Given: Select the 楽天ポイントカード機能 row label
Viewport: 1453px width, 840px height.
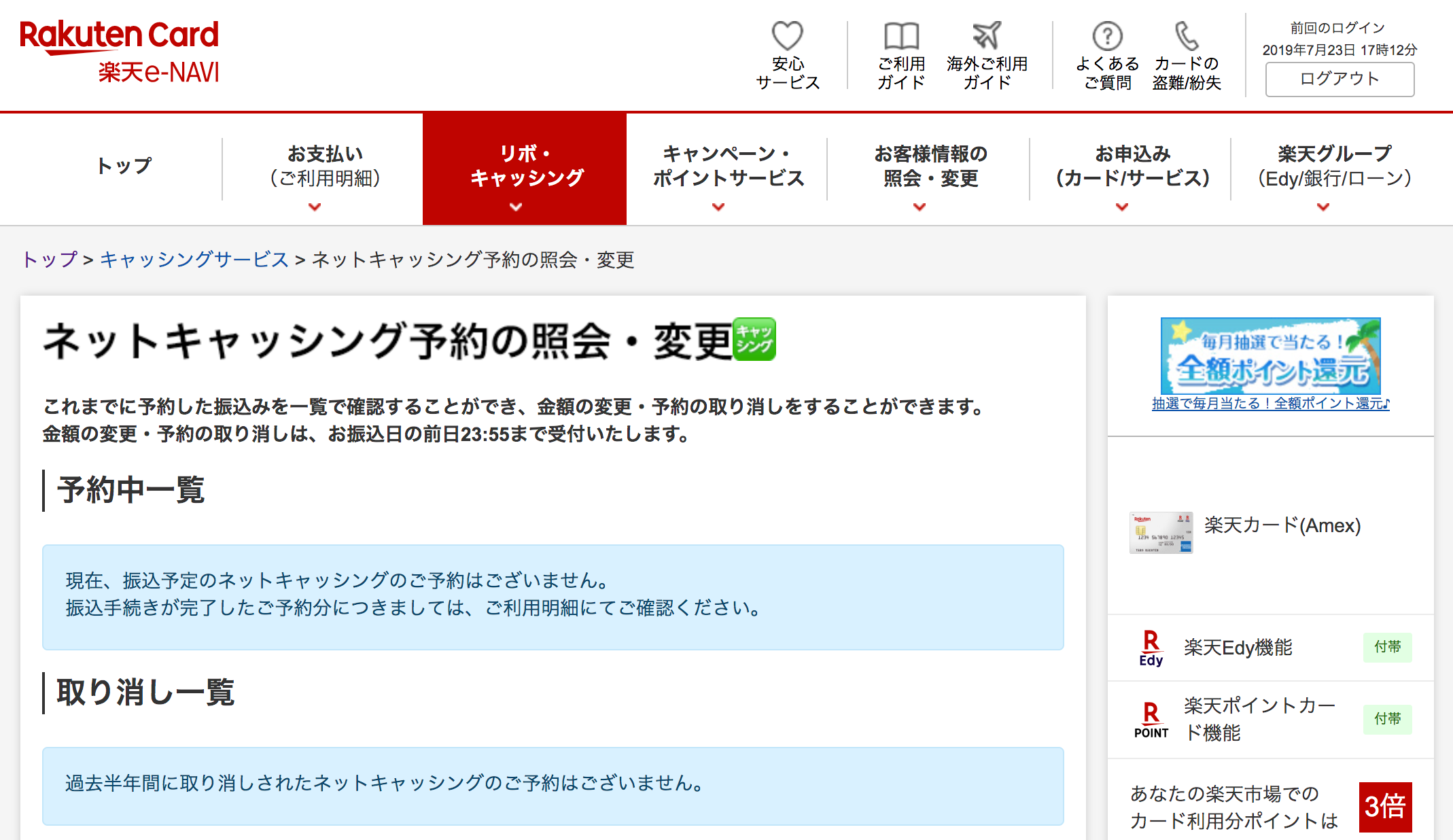Looking at the screenshot, I should [x=1259, y=719].
